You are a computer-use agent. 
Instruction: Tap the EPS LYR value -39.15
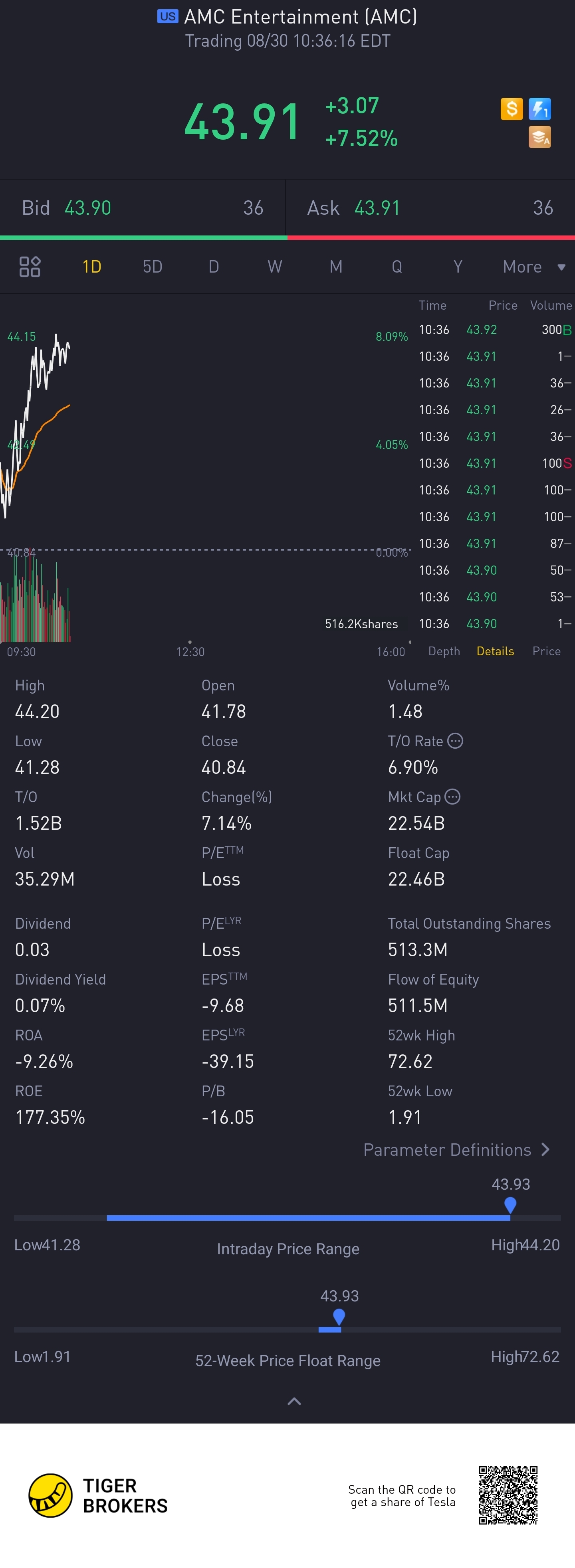(x=228, y=1062)
